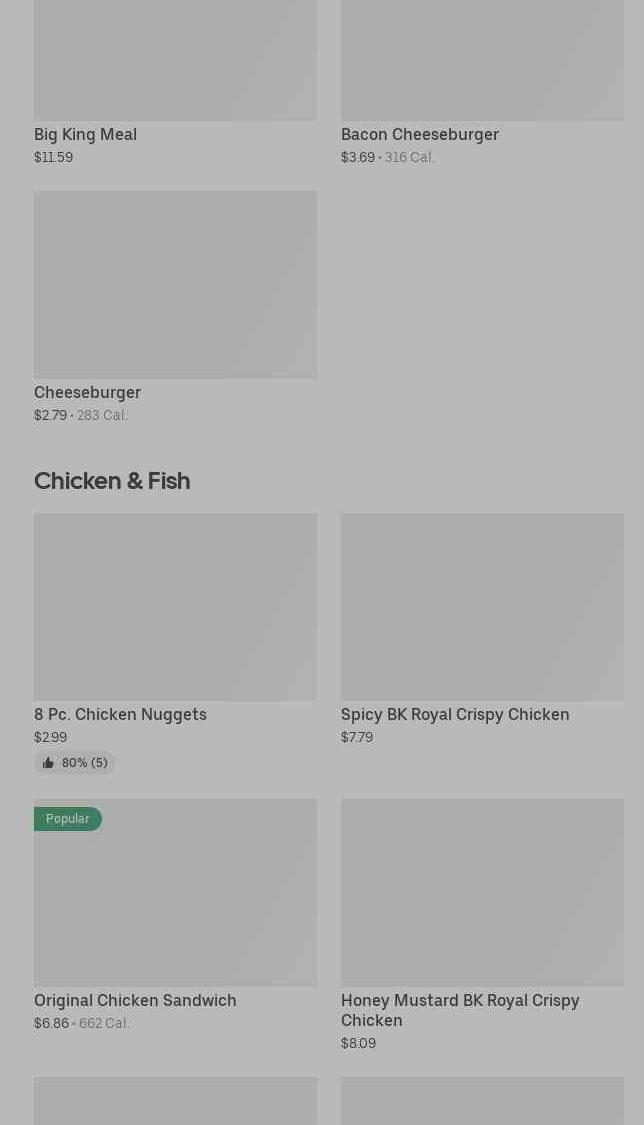Screen dimensions: 644x1125
Task: Click the thumbs-up rating icon
Action: pyautogui.click(x=48, y=763)
